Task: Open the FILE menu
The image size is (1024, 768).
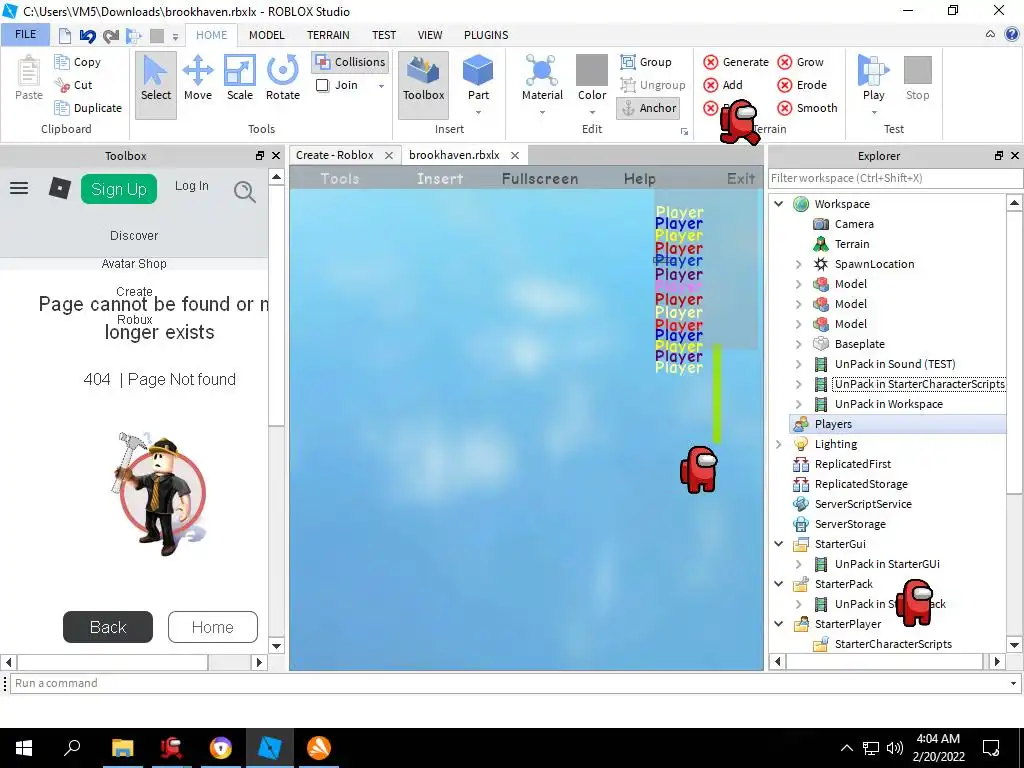Action: pyautogui.click(x=25, y=35)
